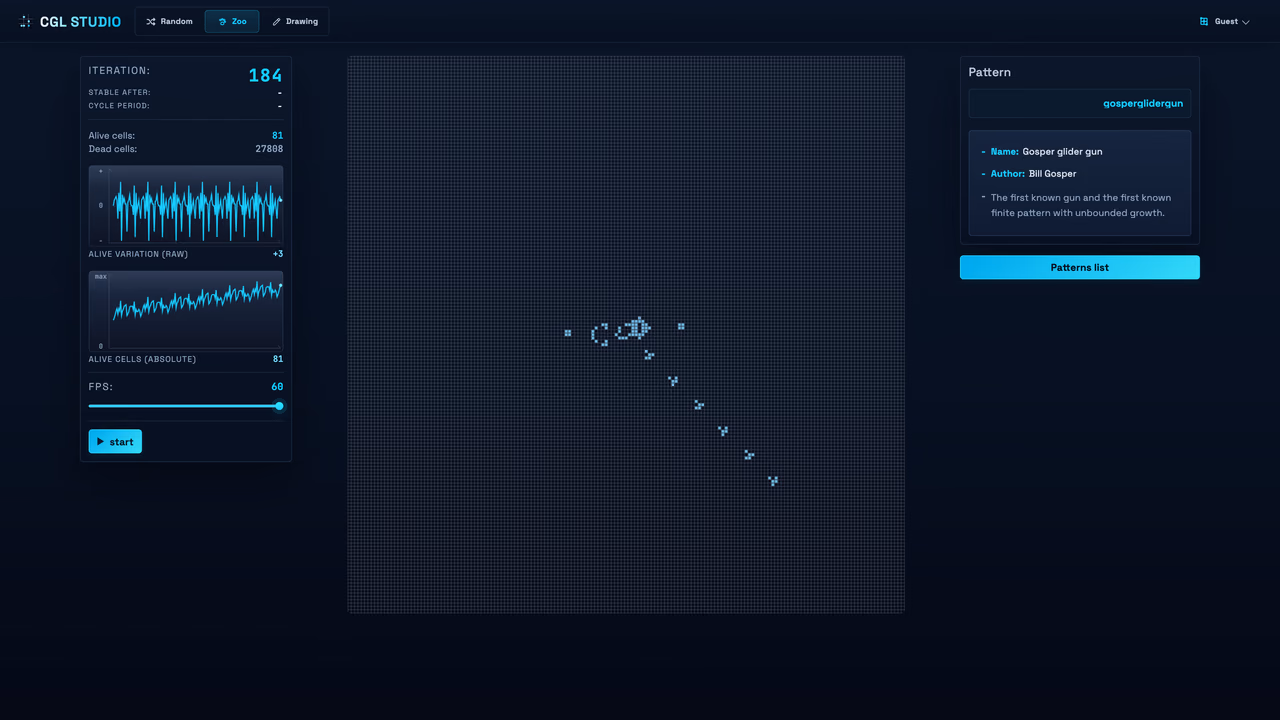Switch to the Random tab

169,21
